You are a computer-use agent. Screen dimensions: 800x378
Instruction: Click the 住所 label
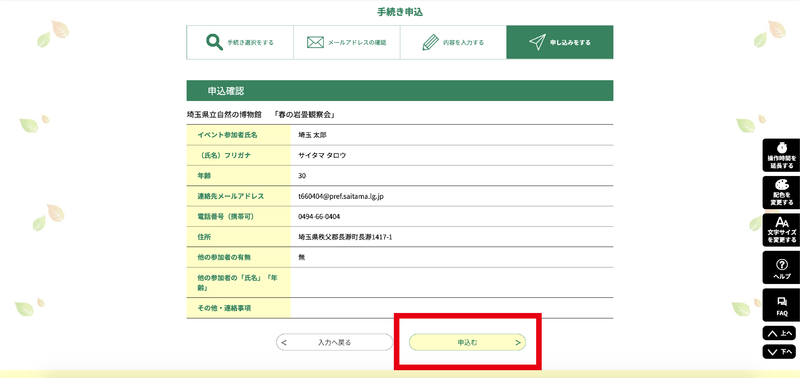[204, 237]
